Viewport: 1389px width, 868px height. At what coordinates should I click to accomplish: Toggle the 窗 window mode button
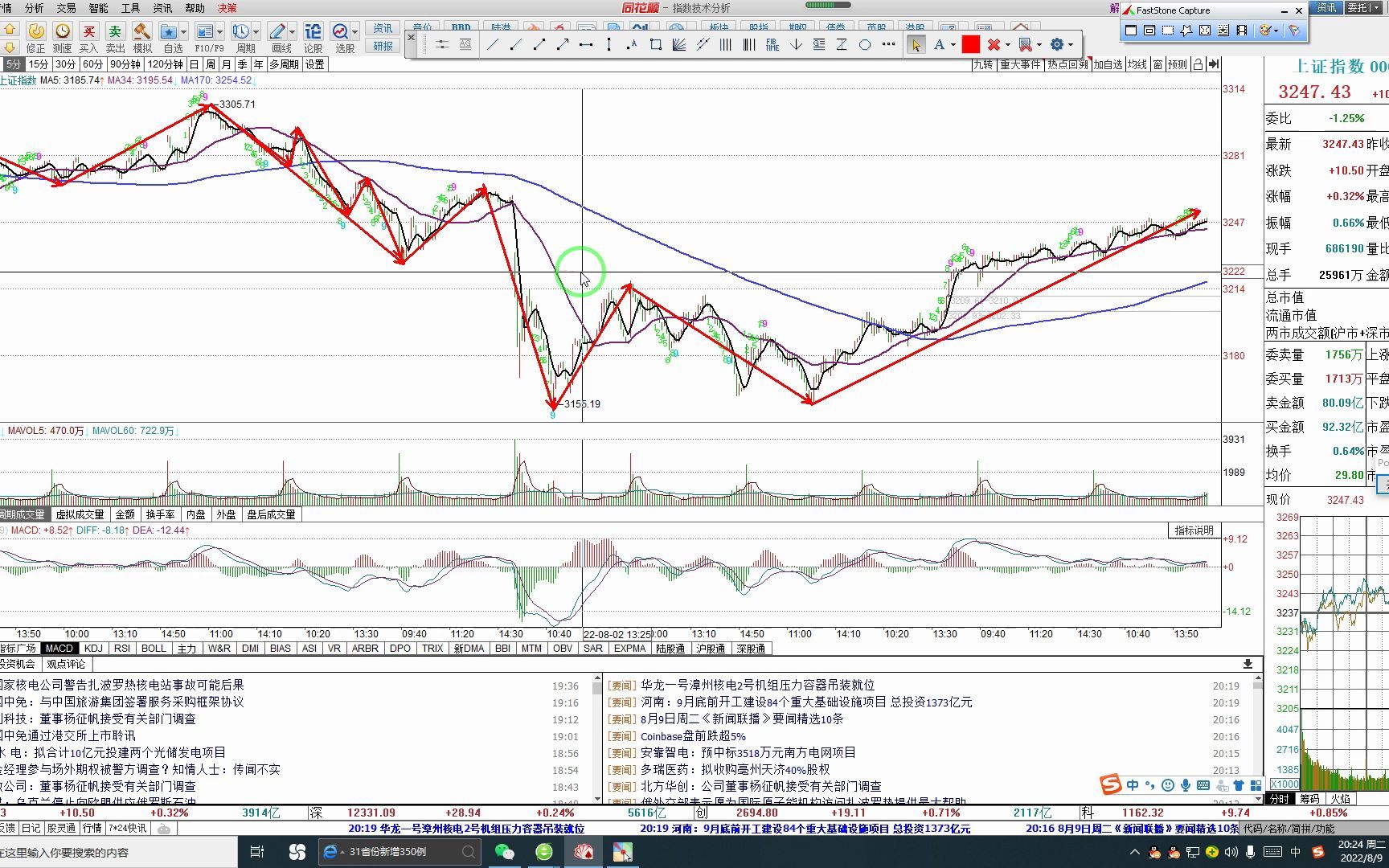1157,64
